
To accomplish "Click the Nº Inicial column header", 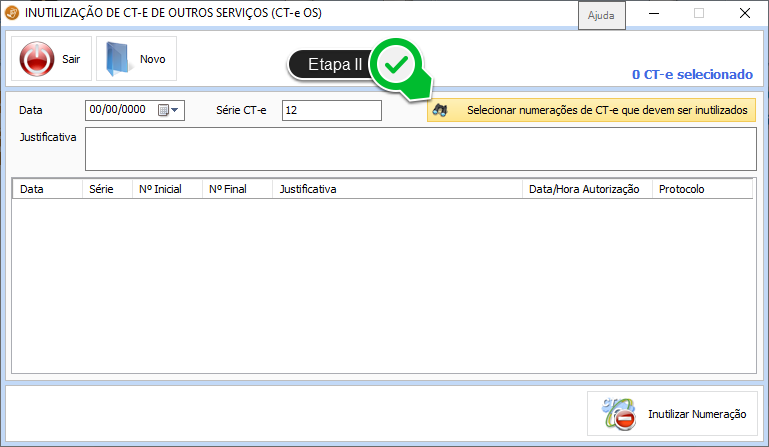I will coord(165,189).
